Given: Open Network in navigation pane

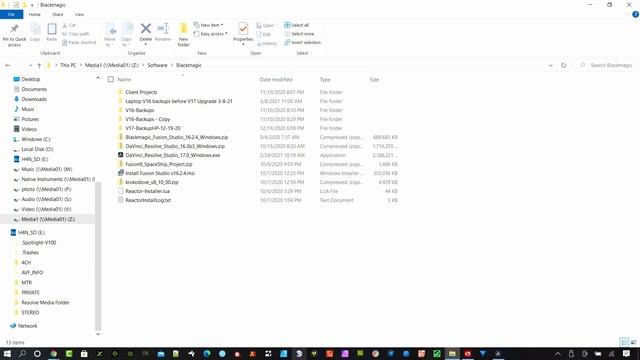Looking at the screenshot, I should click(27, 326).
